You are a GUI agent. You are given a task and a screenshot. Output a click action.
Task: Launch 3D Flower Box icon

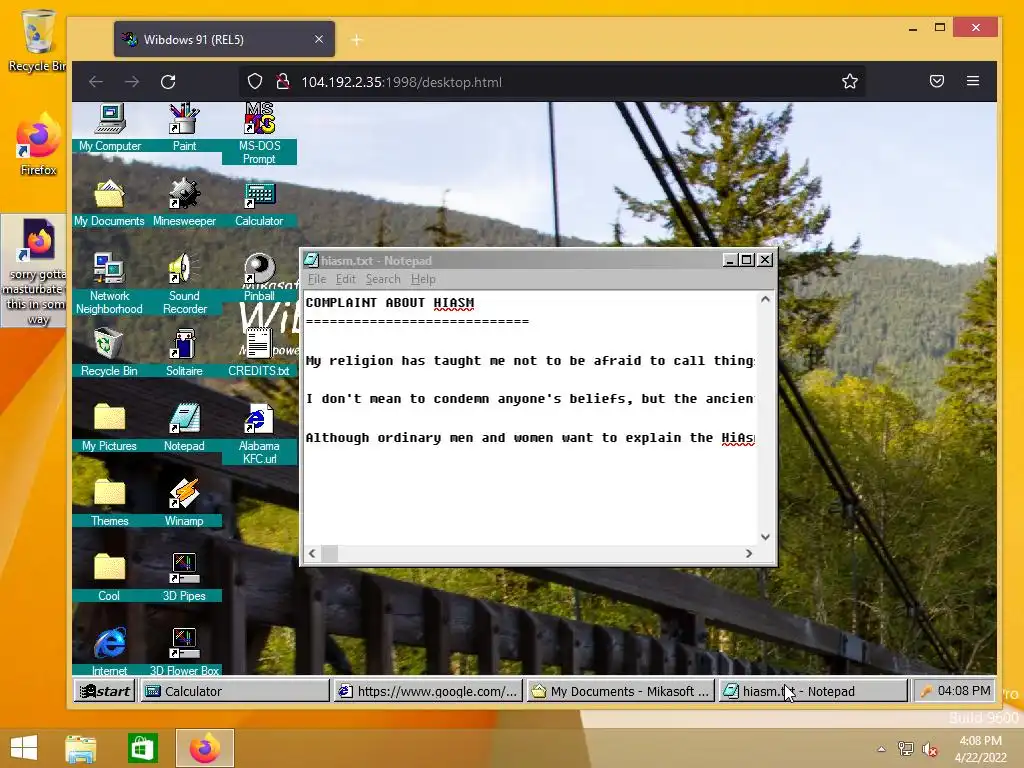tap(184, 651)
